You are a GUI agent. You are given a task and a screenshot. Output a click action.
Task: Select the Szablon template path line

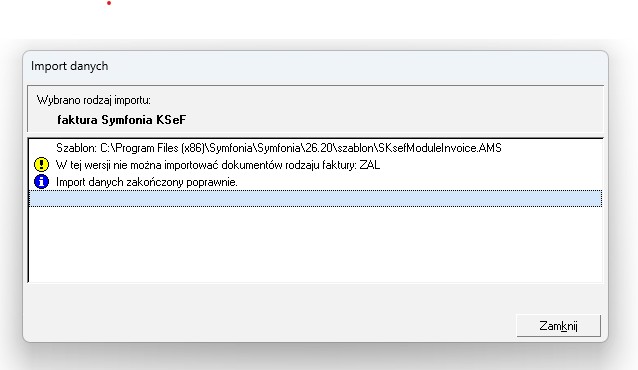pyautogui.click(x=315, y=148)
